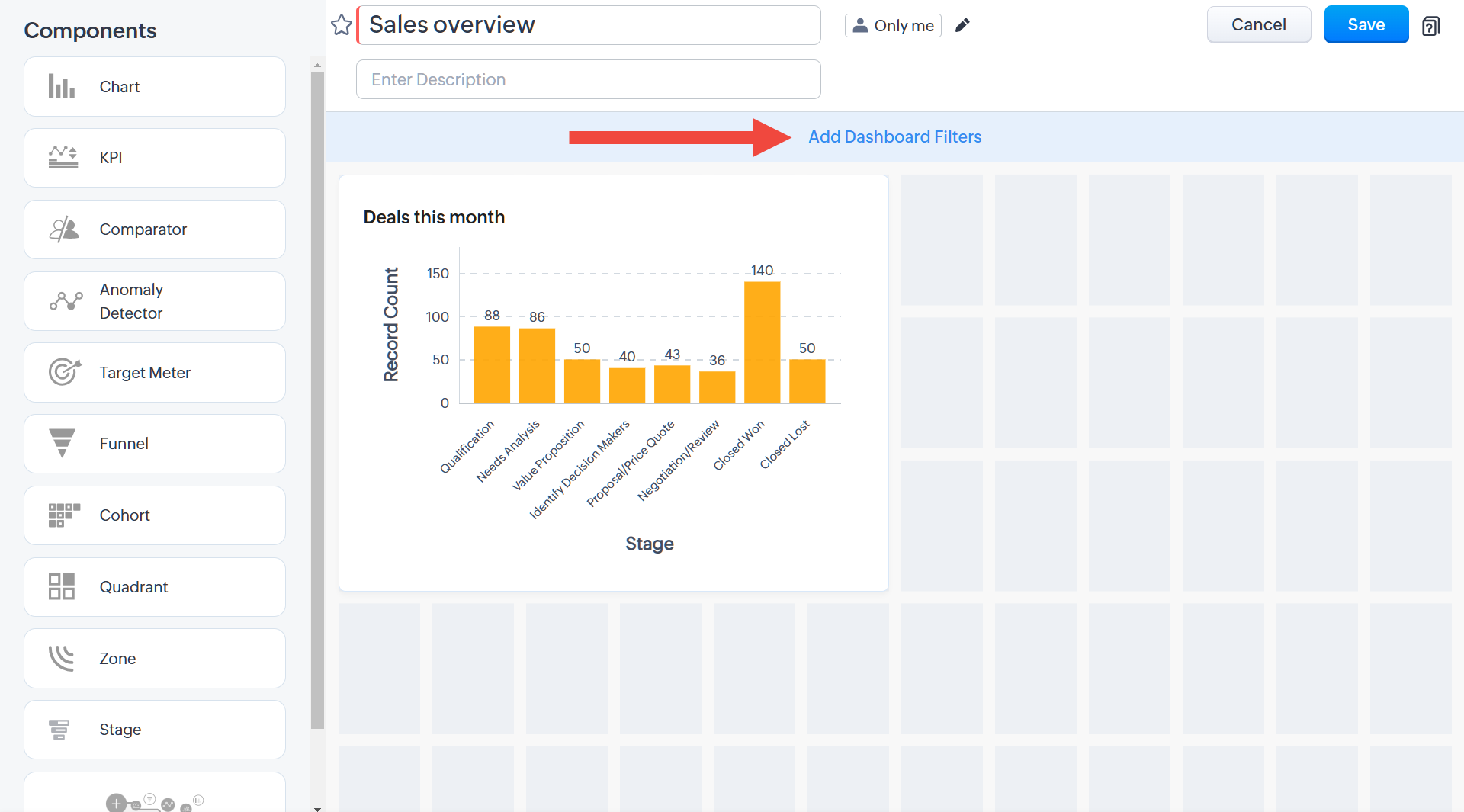Save the Sales overview dashboard
The width and height of the screenshot is (1464, 812).
1366,24
